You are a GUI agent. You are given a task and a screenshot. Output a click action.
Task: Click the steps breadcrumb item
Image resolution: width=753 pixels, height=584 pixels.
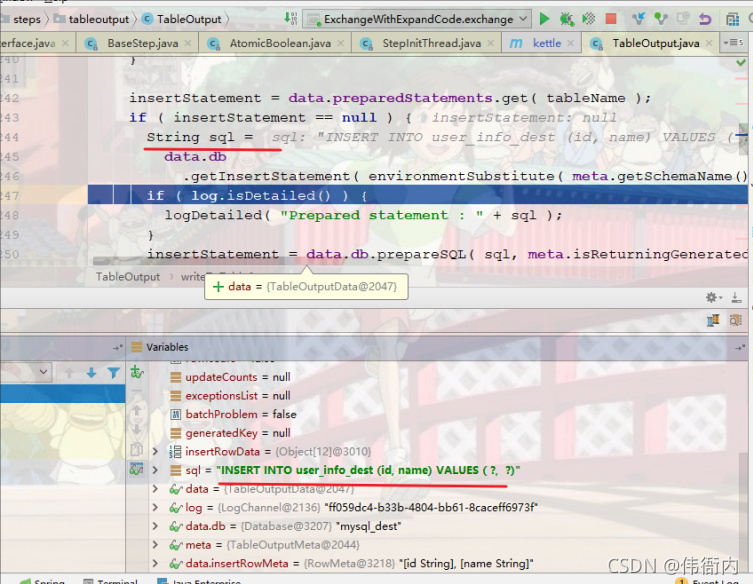coord(22,19)
